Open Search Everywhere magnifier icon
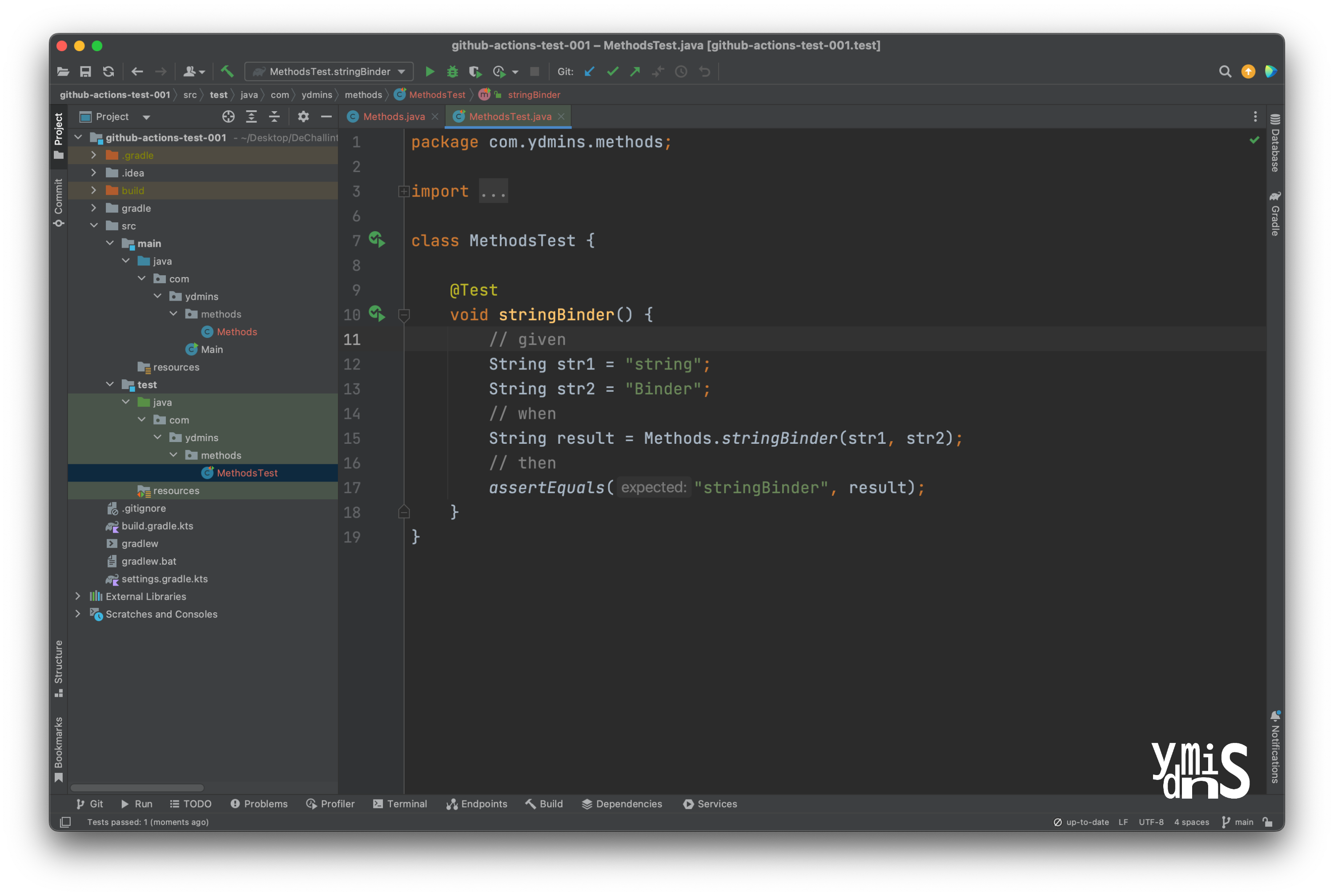Screen dimensions: 1334x896 point(1225,72)
